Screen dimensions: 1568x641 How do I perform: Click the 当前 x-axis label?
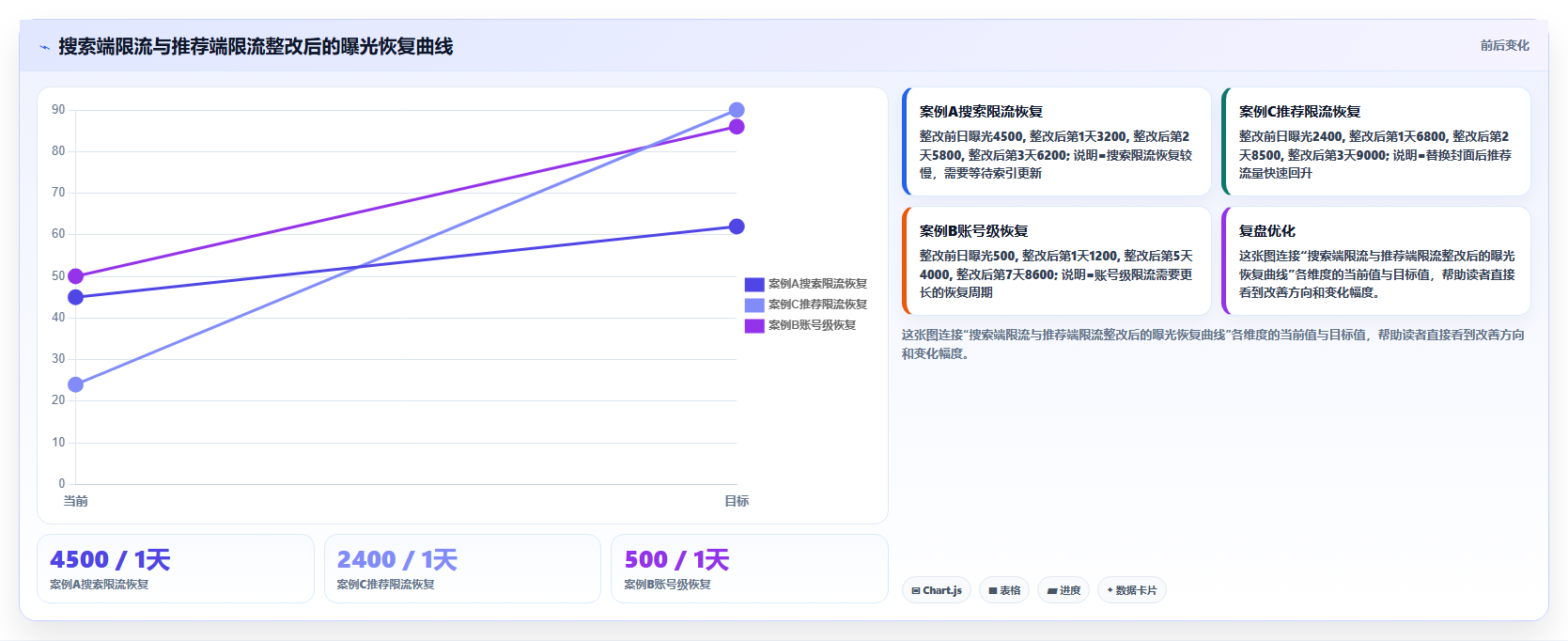[76, 501]
